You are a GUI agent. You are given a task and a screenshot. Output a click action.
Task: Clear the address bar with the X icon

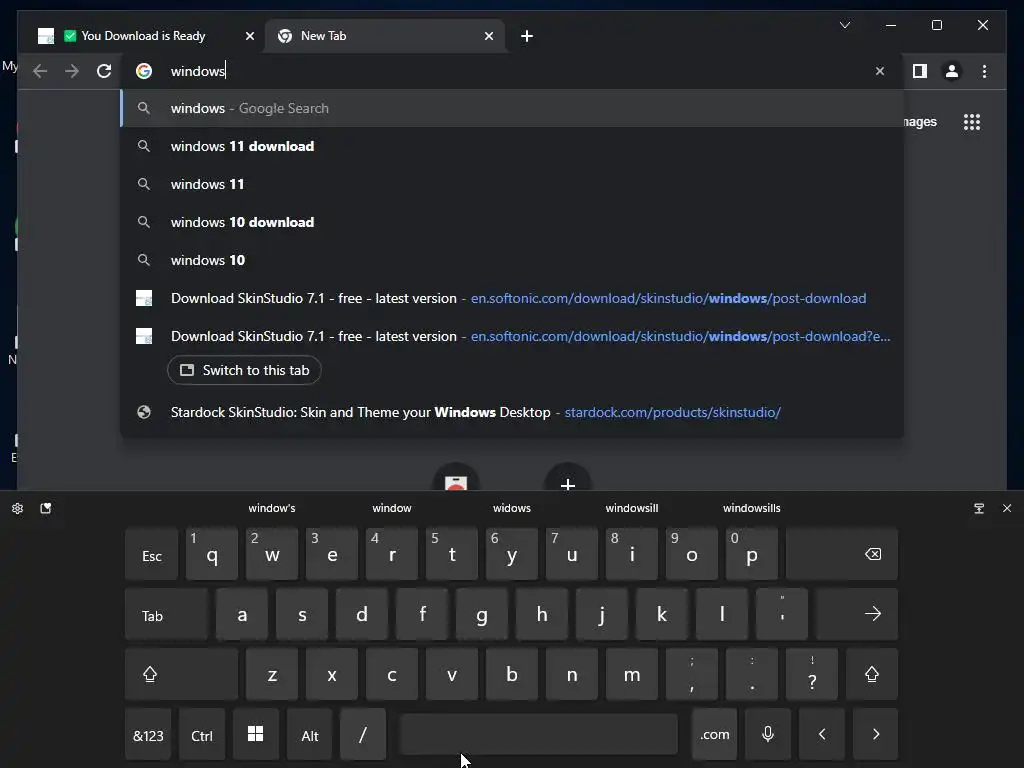tap(880, 71)
